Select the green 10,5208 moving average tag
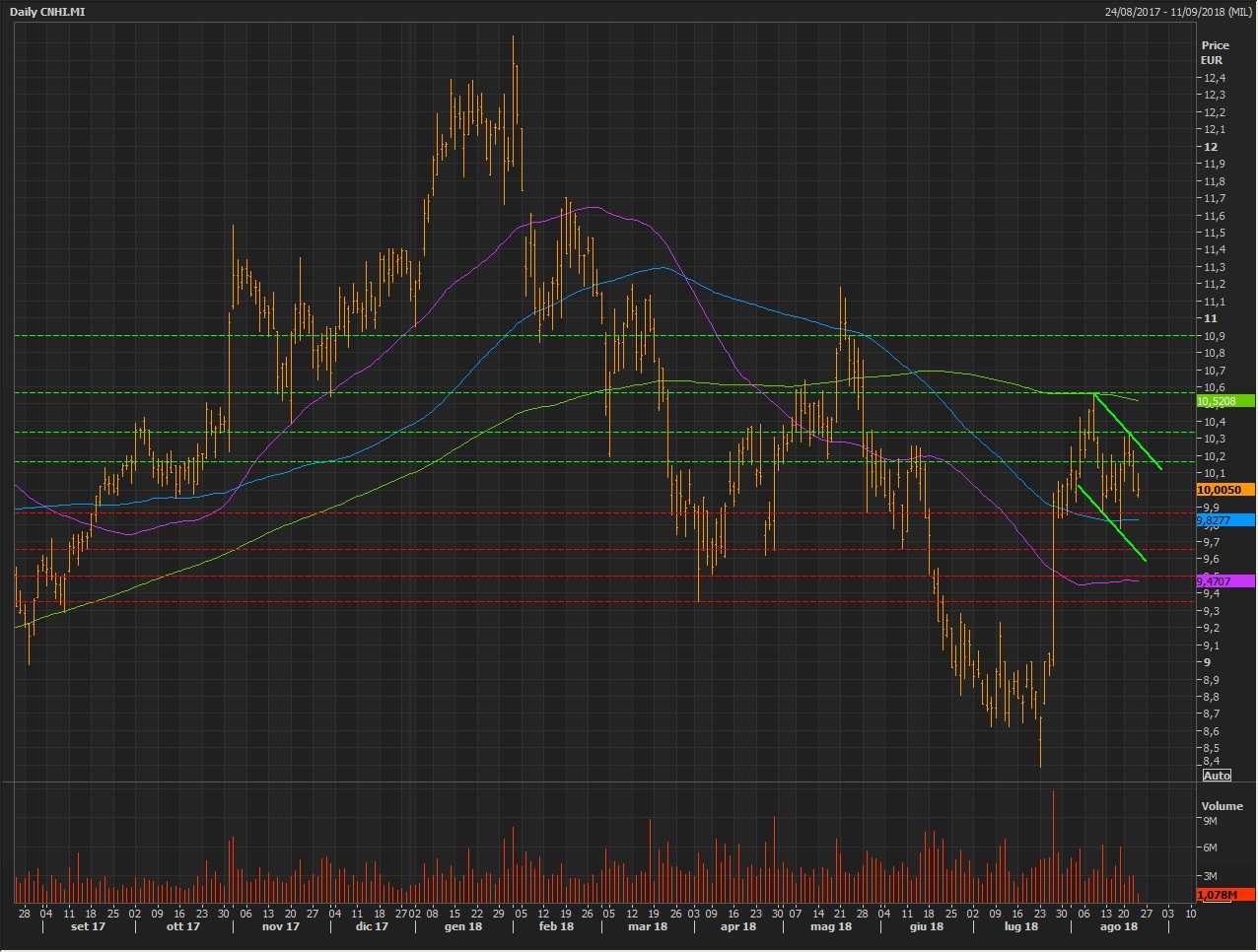This screenshot has height=952, width=1258. (1224, 401)
